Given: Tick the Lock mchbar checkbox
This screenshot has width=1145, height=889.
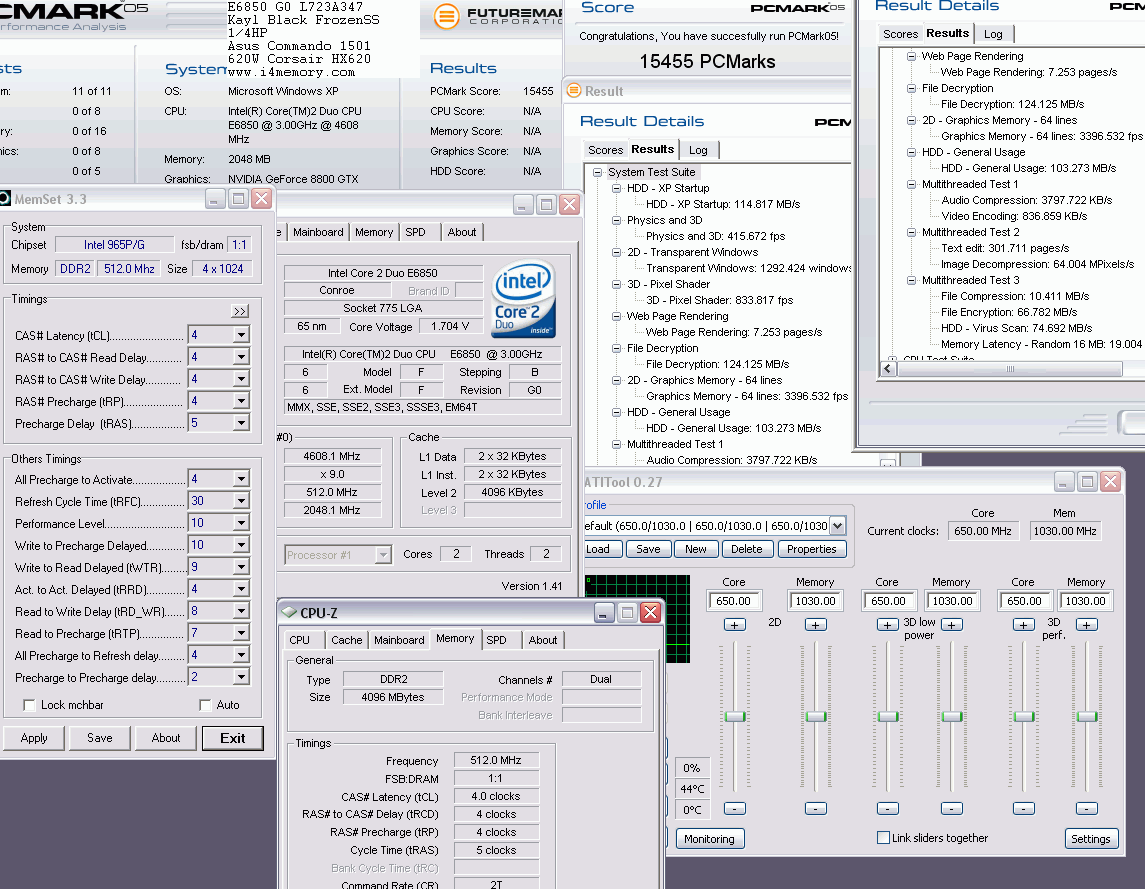Looking at the screenshot, I should [29, 705].
